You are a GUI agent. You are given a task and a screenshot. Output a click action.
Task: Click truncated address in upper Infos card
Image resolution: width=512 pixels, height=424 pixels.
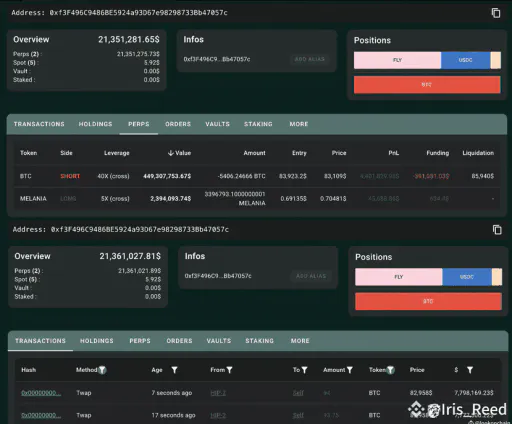(x=217, y=59)
